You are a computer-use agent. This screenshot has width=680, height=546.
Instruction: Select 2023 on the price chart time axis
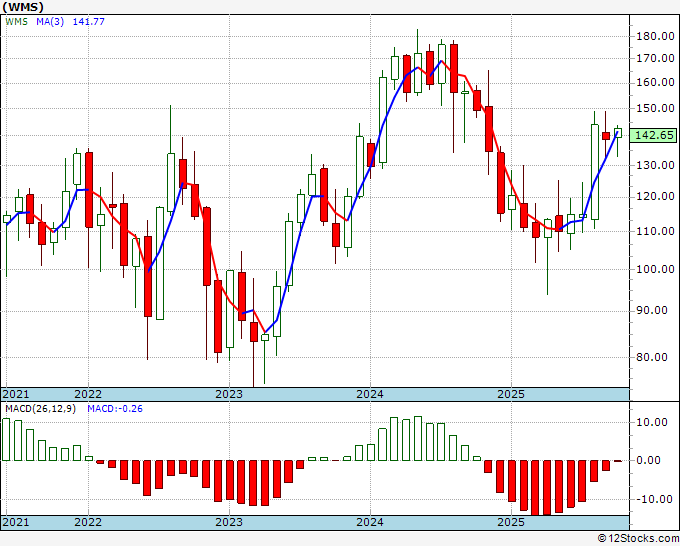[x=229, y=394]
